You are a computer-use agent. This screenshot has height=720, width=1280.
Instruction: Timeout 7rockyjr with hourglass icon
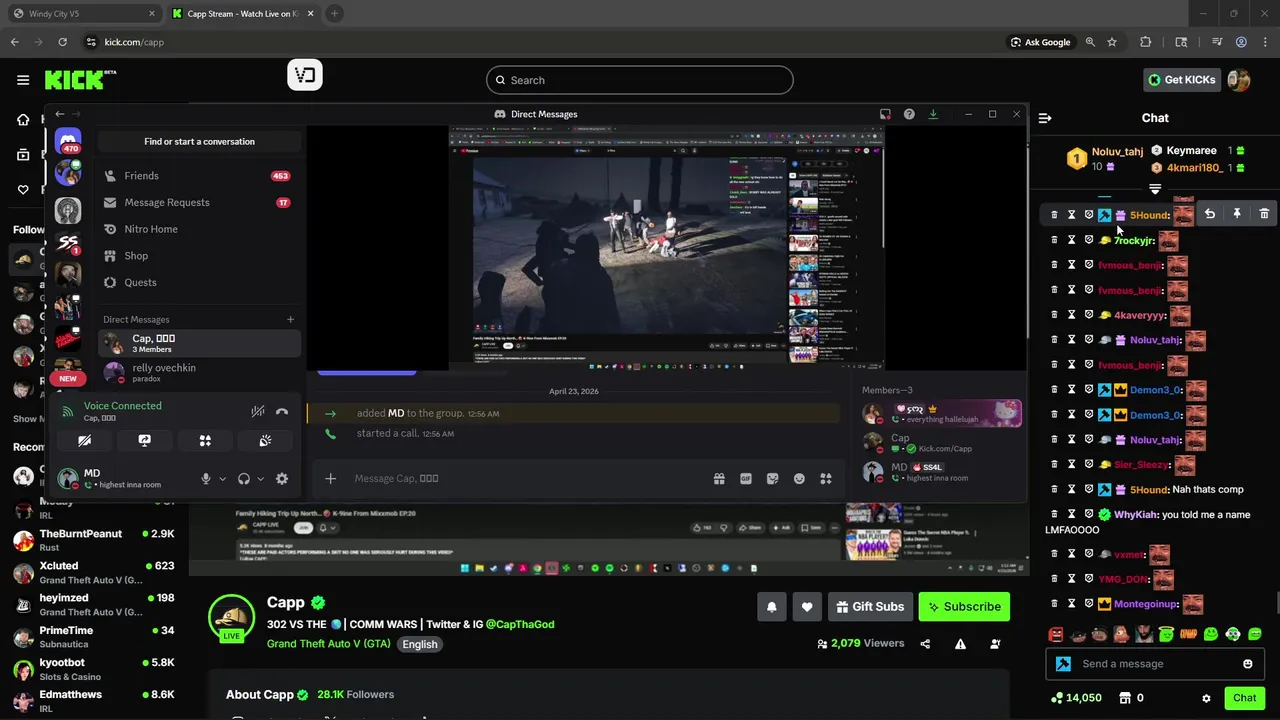click(x=1071, y=240)
